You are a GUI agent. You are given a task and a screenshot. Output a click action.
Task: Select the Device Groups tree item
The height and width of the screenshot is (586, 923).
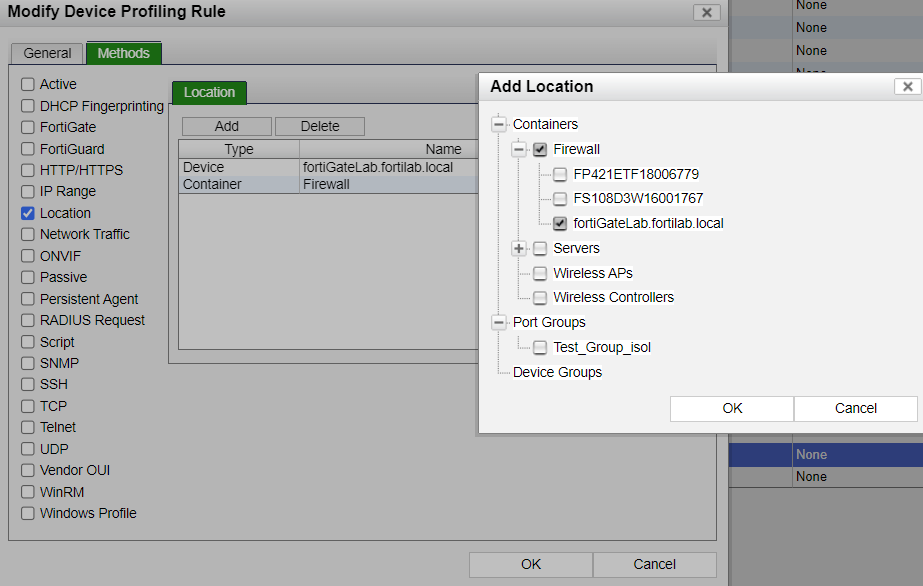557,372
